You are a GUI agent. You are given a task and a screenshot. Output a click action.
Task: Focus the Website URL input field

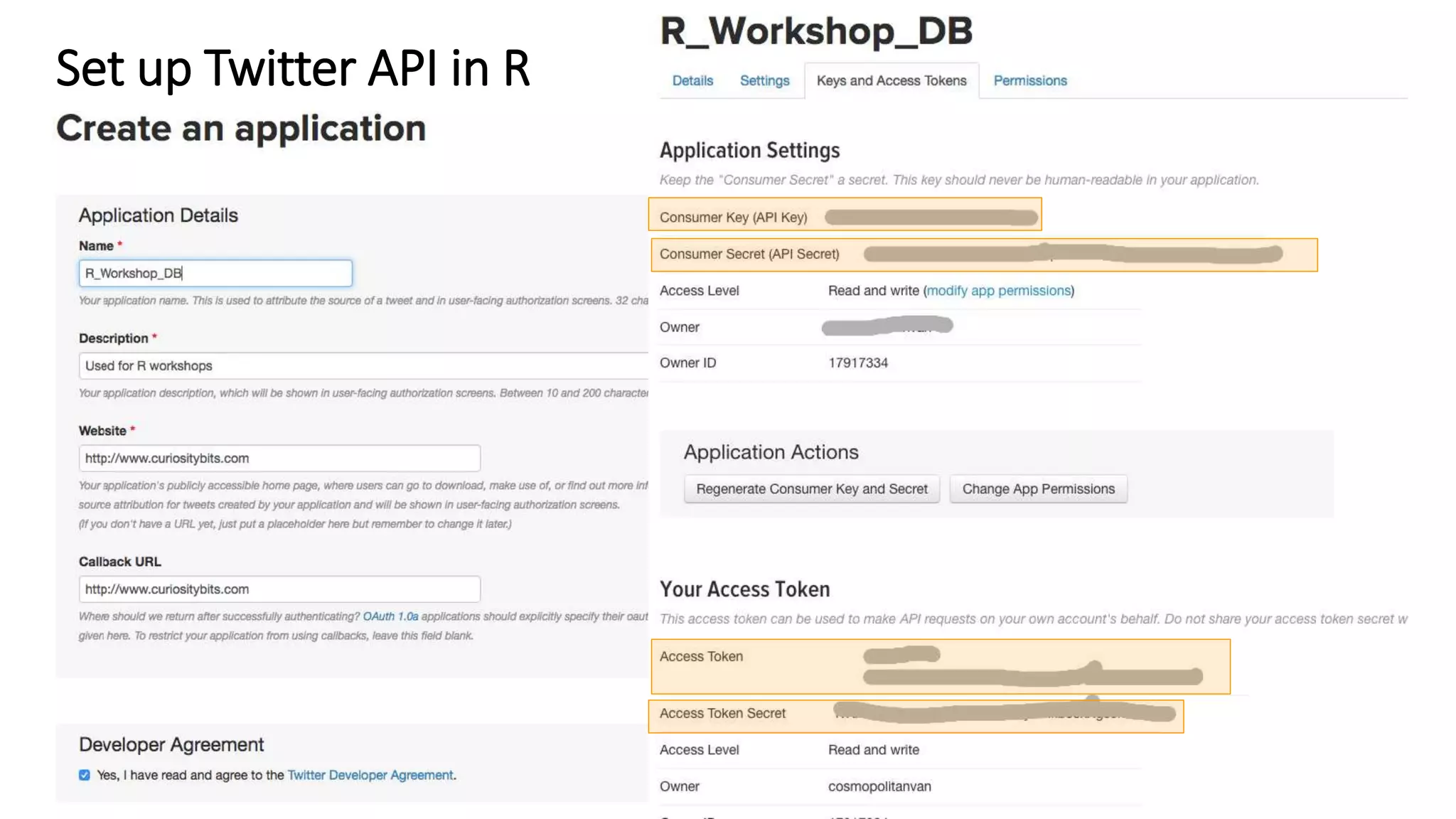pos(279,458)
